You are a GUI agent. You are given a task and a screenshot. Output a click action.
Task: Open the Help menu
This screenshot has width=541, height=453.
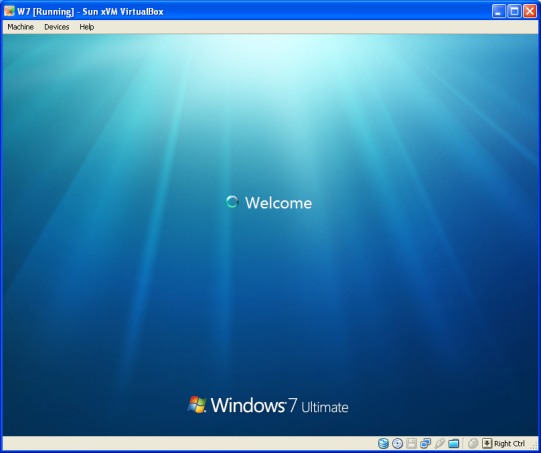pyautogui.click(x=87, y=27)
